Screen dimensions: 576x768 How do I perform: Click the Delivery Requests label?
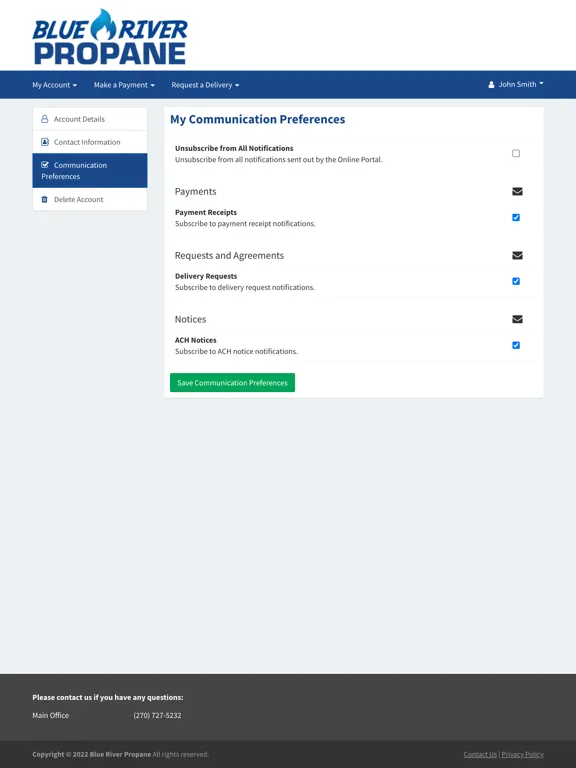pyautogui.click(x=206, y=276)
